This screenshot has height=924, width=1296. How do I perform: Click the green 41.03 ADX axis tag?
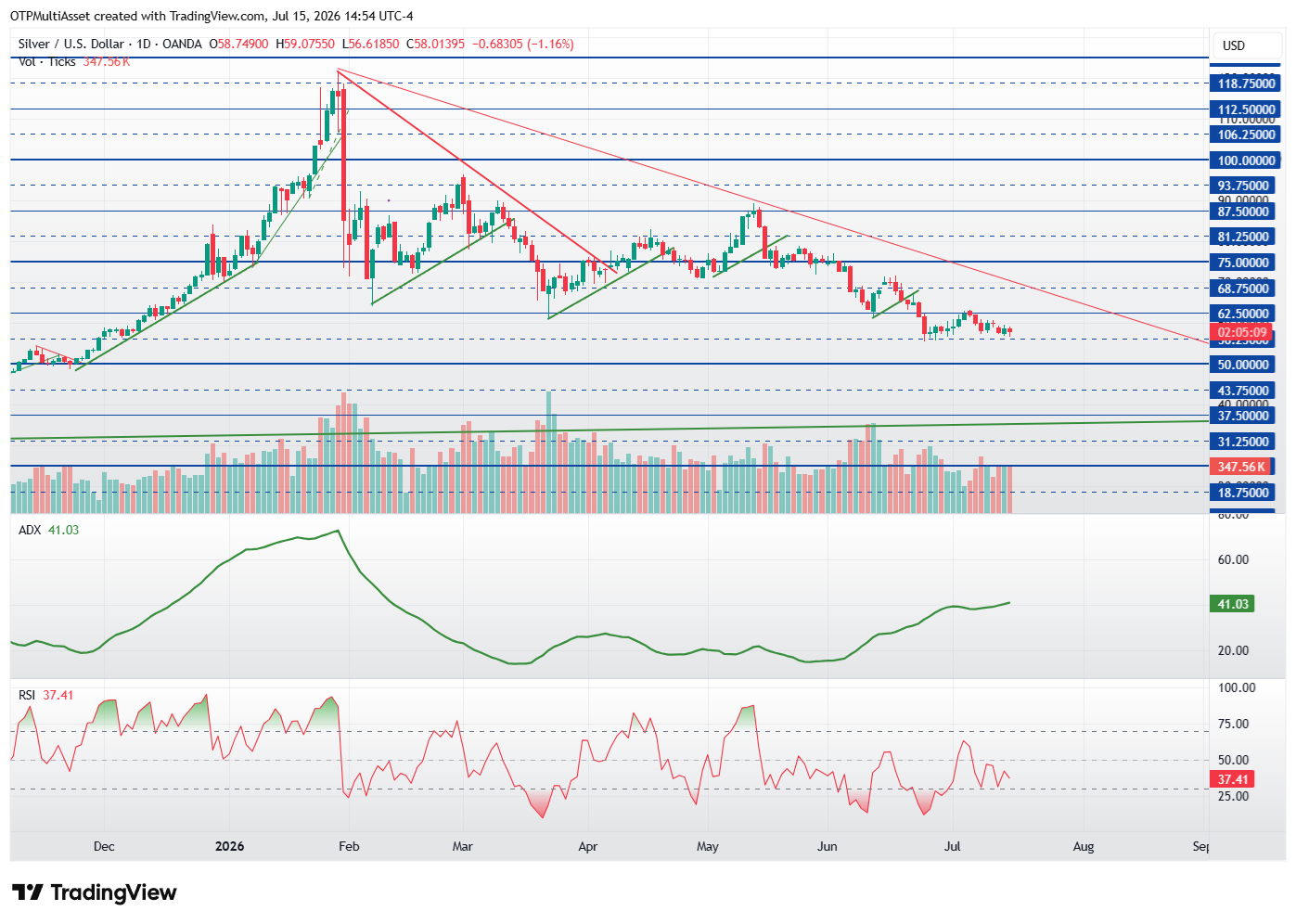tap(1233, 604)
